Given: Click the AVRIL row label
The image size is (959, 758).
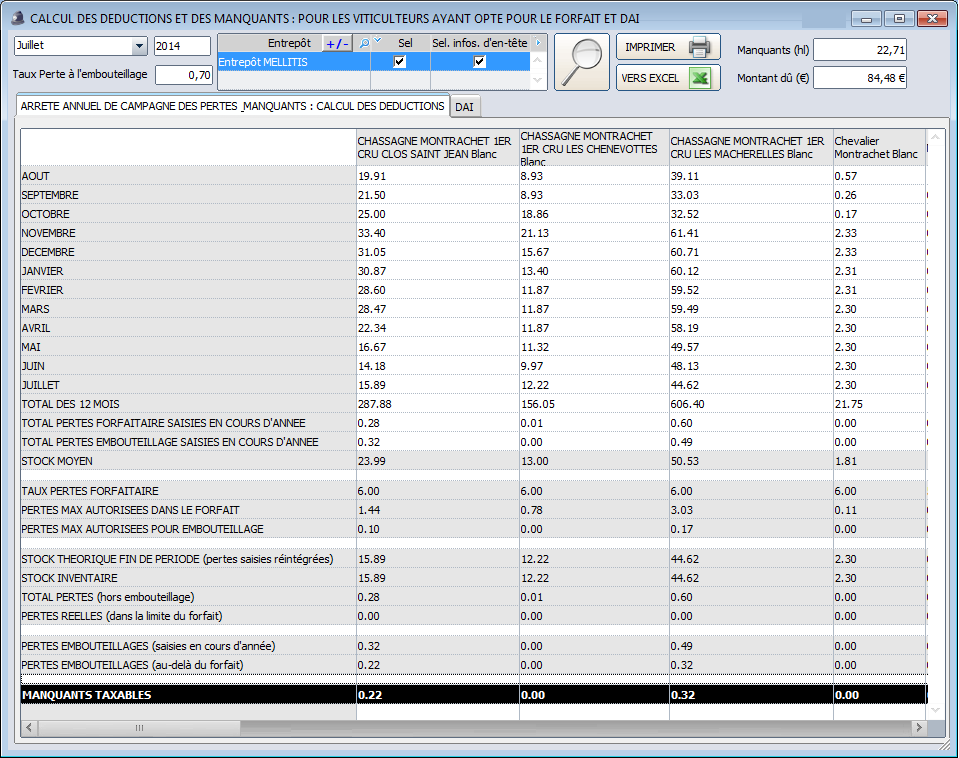Looking at the screenshot, I should click(x=36, y=328).
